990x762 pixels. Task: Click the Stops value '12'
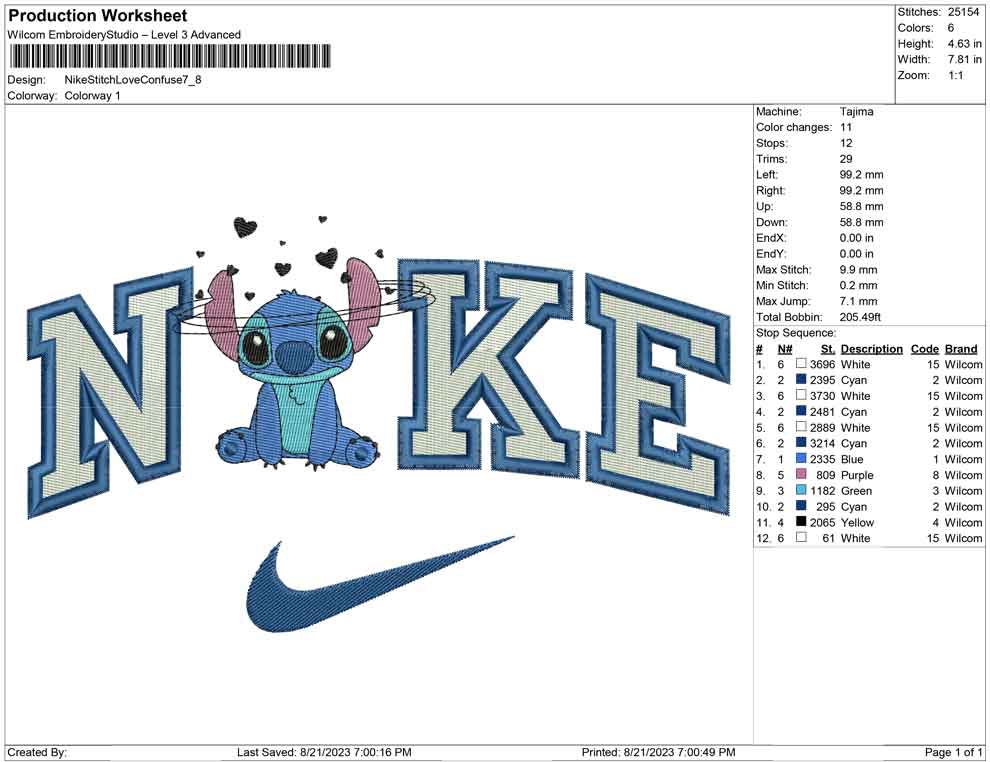(x=845, y=143)
